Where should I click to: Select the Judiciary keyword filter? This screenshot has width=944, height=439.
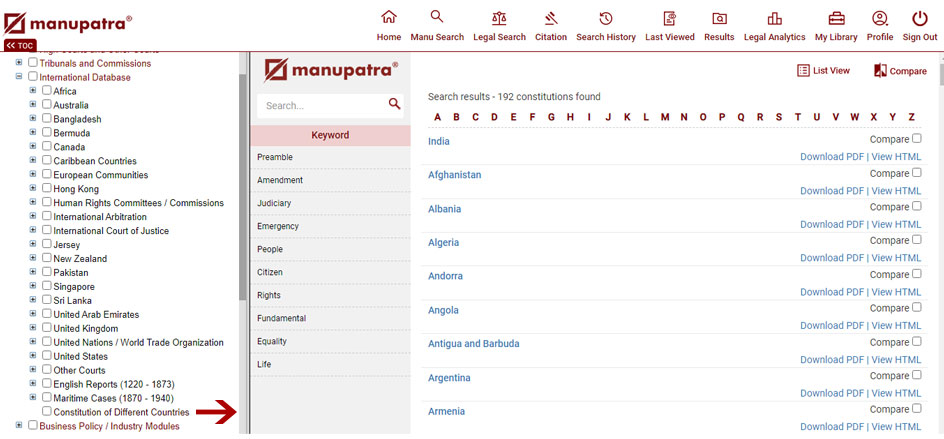click(274, 203)
